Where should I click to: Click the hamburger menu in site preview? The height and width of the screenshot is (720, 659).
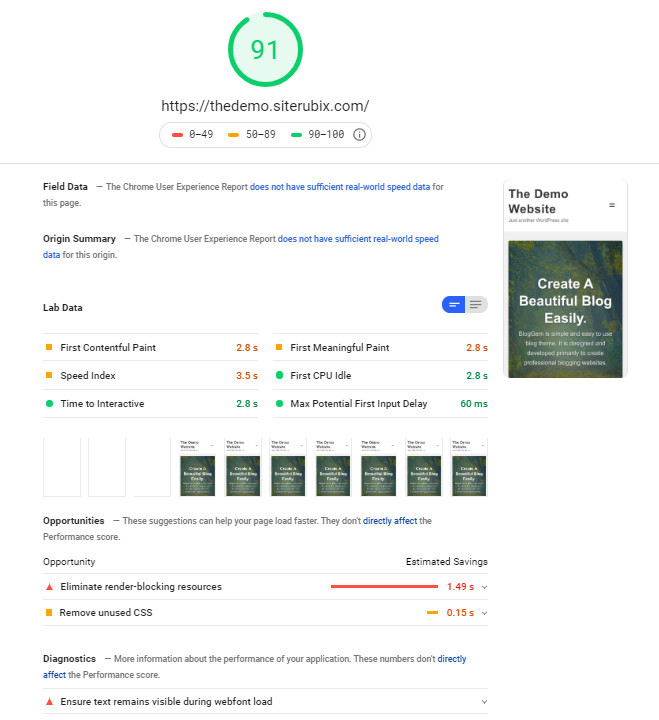[612, 205]
